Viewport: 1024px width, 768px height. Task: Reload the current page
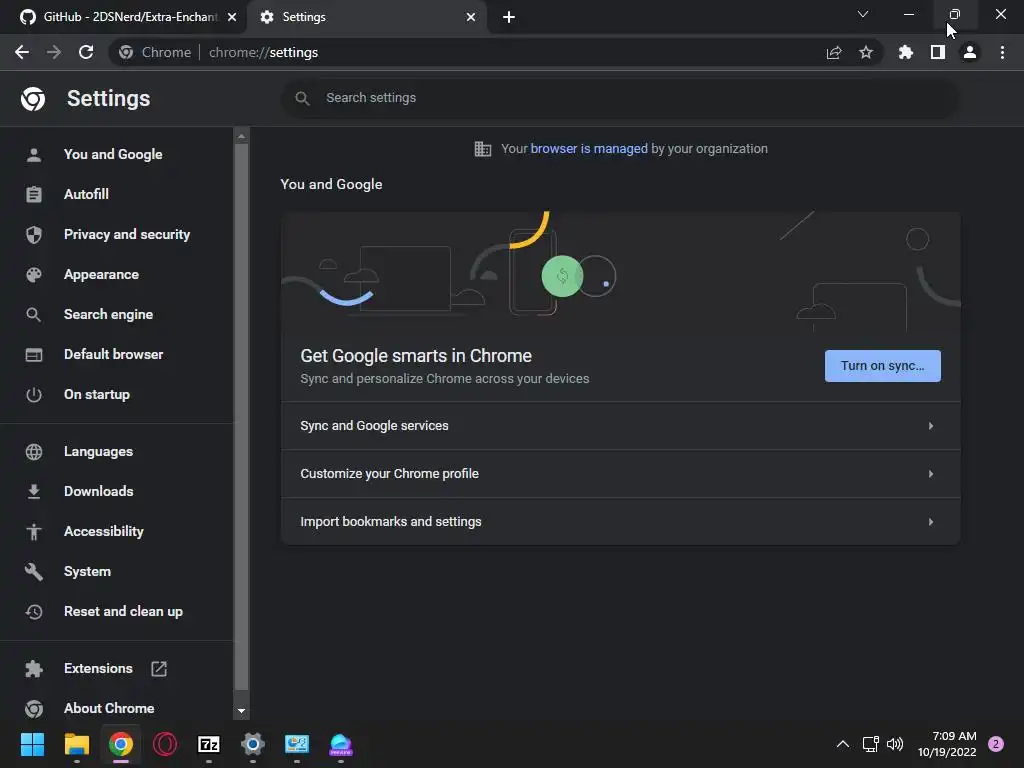(x=86, y=52)
